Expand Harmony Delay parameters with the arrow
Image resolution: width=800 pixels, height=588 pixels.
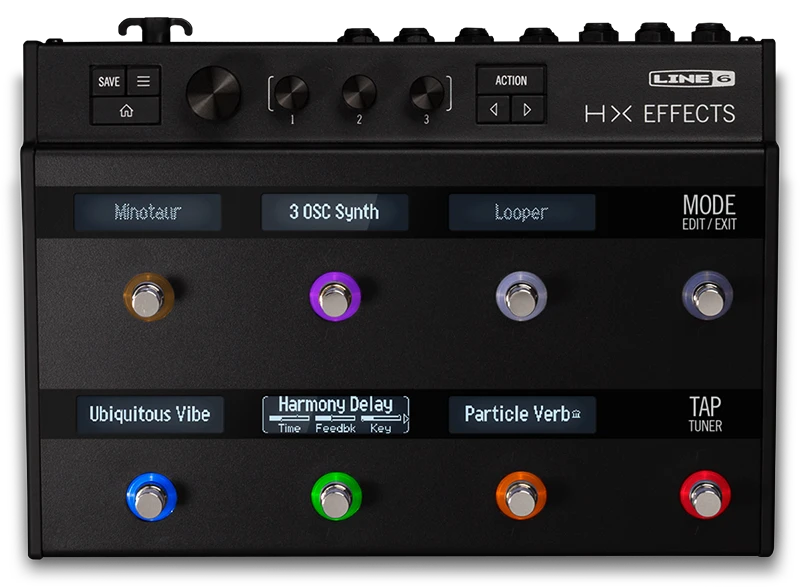[405, 419]
